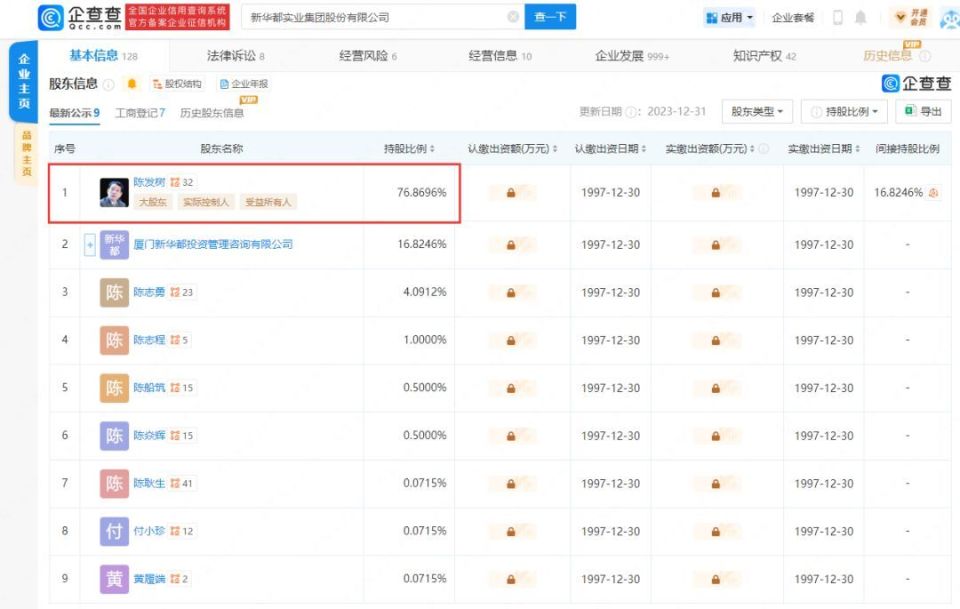The image size is (960, 609).
Task: Open the 股权结构 chart icon
Action: pyautogui.click(x=158, y=84)
